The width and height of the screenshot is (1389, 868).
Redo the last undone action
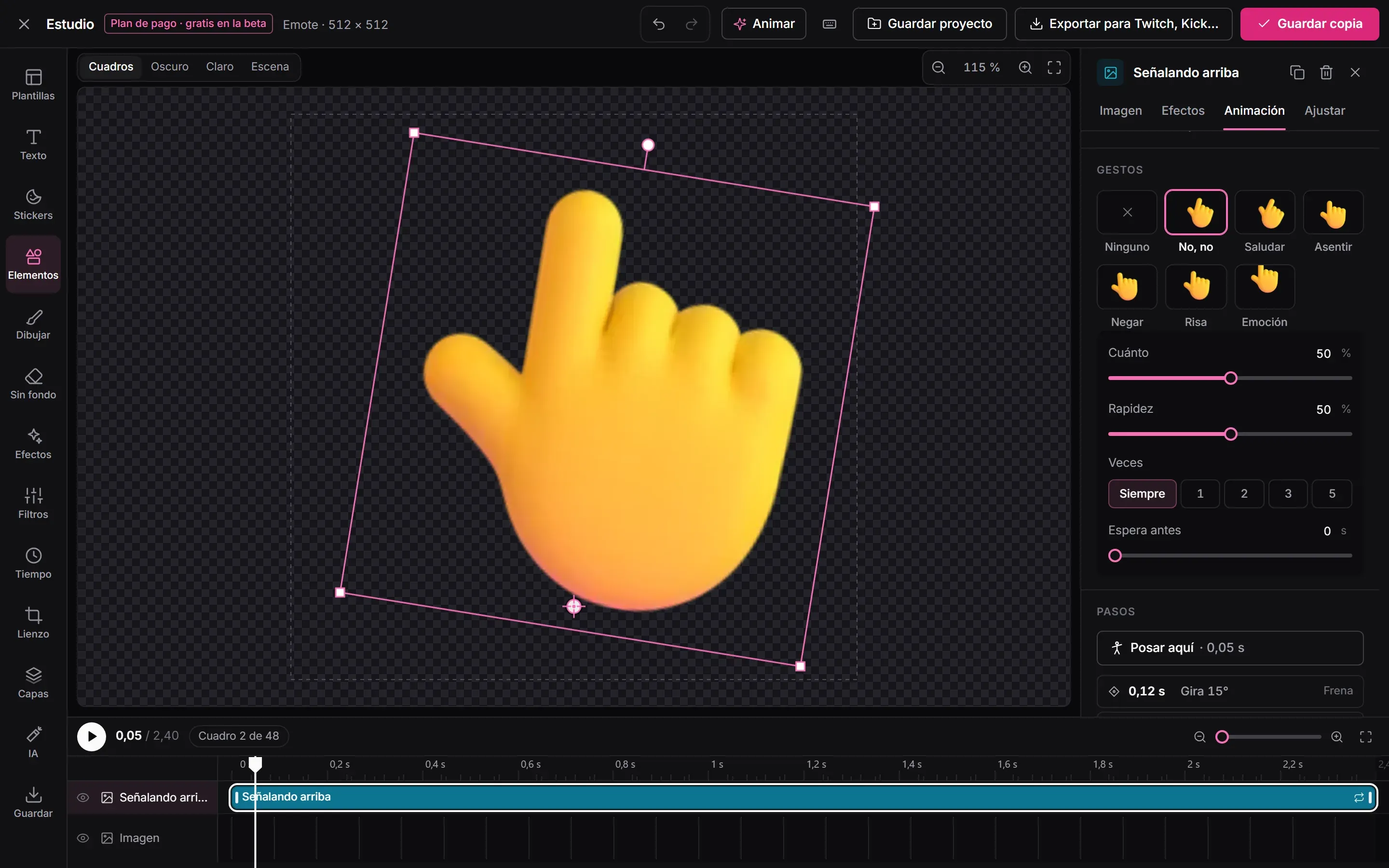tap(692, 24)
